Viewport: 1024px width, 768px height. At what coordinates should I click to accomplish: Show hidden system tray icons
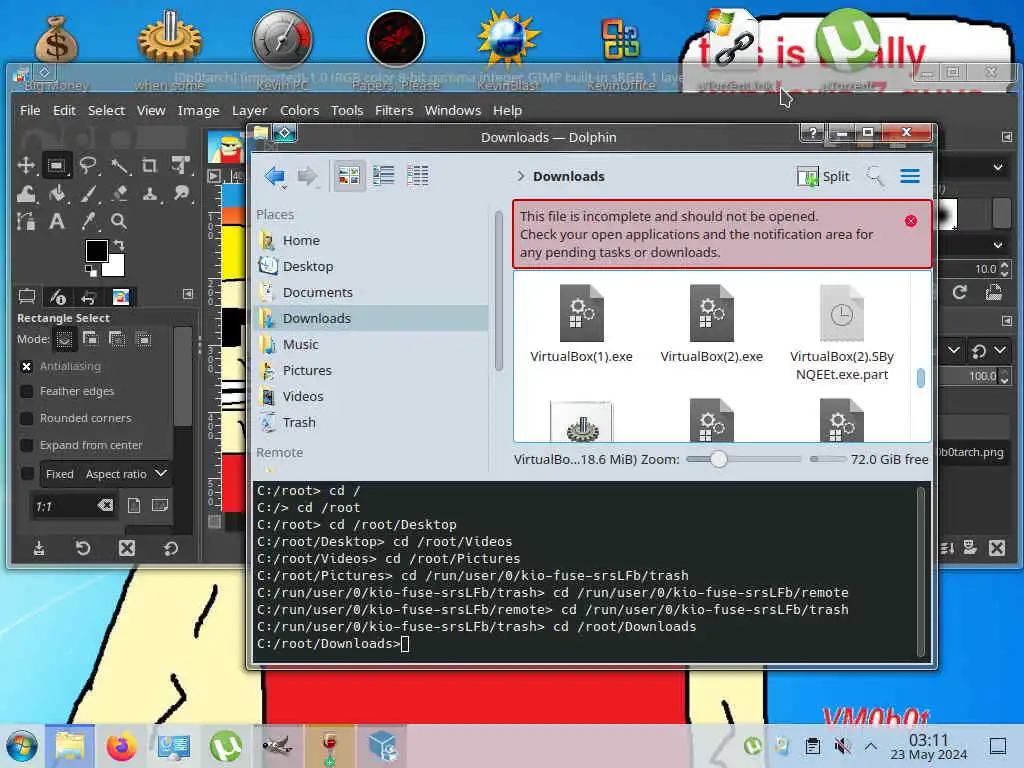871,746
